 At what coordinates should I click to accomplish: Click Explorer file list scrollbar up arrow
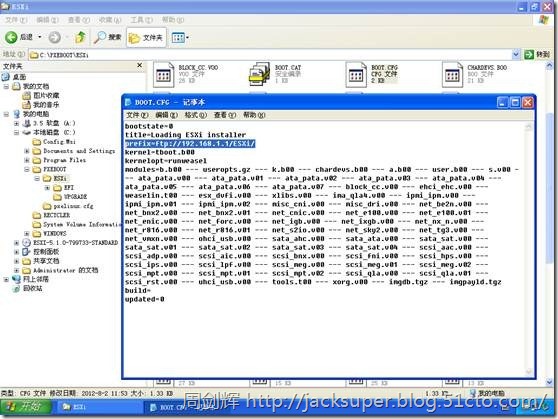(549, 66)
